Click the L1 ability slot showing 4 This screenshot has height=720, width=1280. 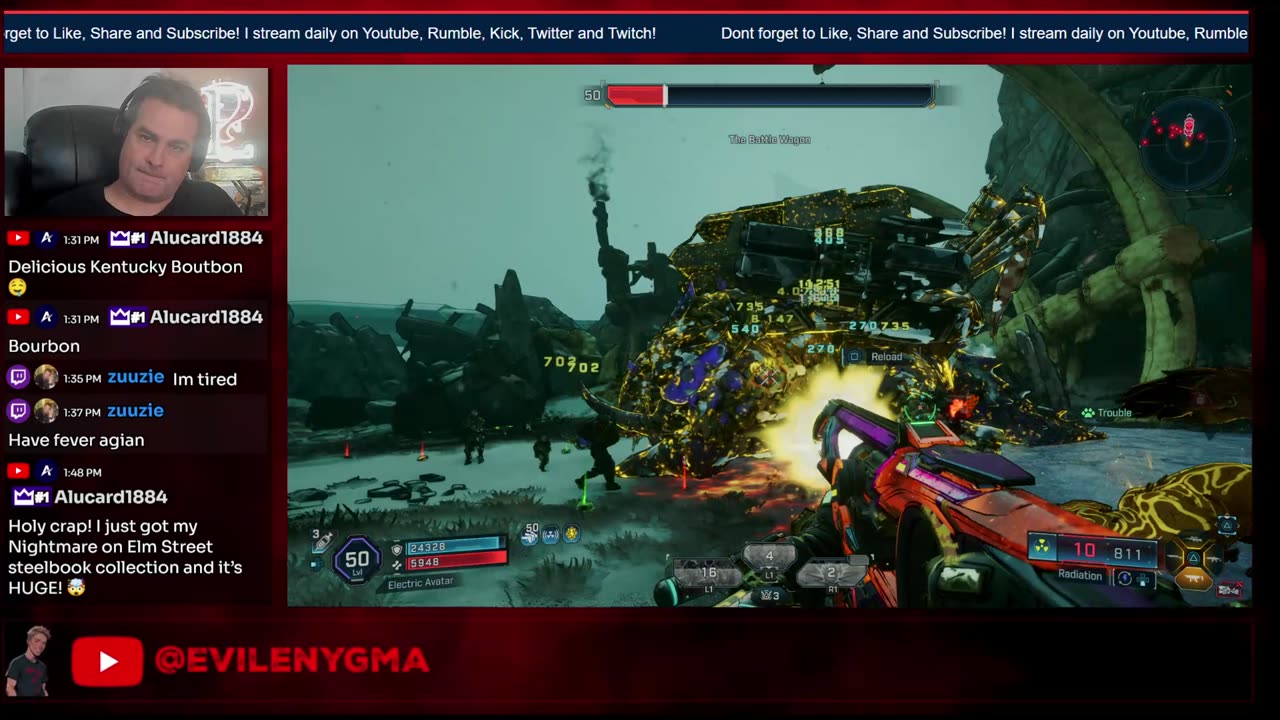[769, 556]
